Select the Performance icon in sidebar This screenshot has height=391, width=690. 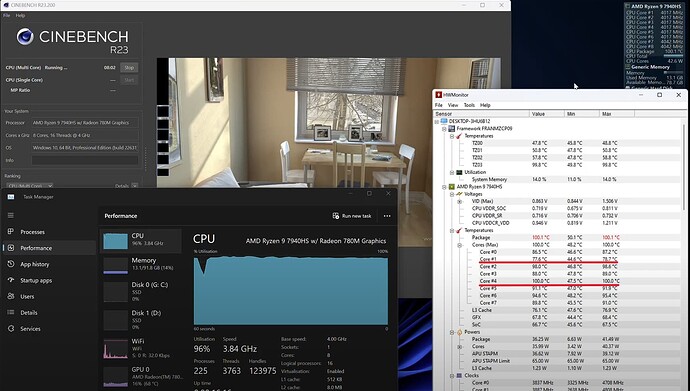click(11, 248)
